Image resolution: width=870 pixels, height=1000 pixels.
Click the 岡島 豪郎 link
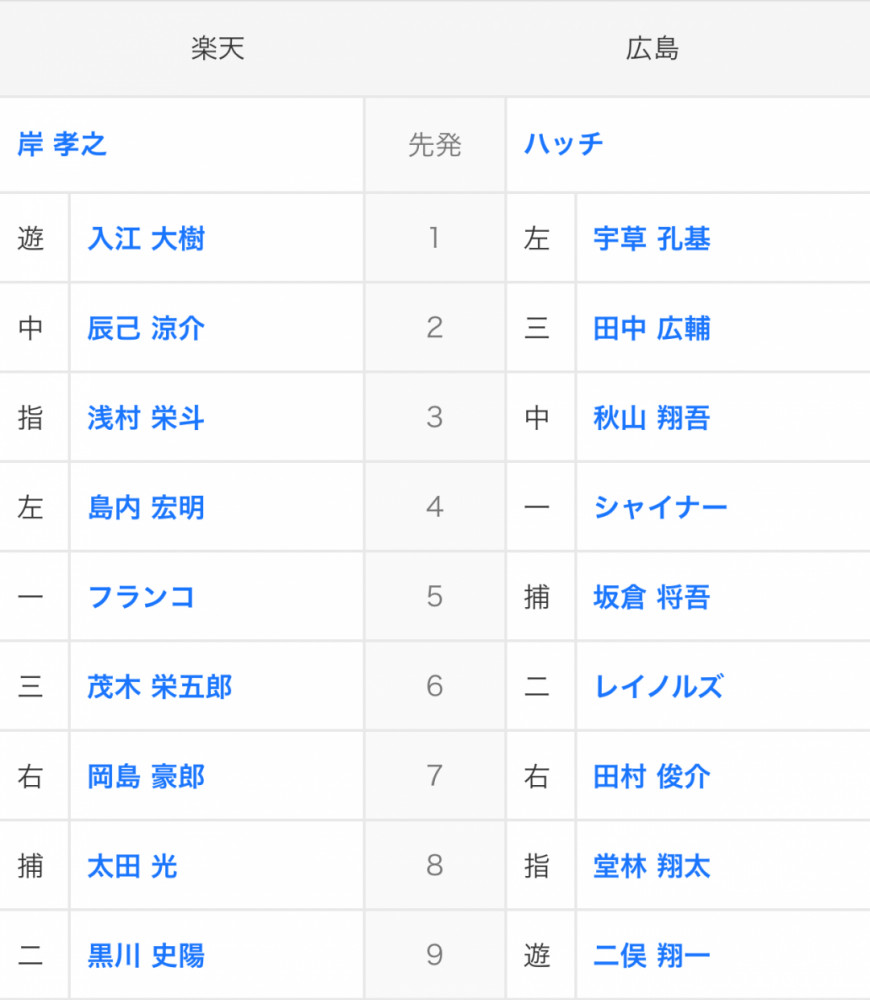(146, 777)
